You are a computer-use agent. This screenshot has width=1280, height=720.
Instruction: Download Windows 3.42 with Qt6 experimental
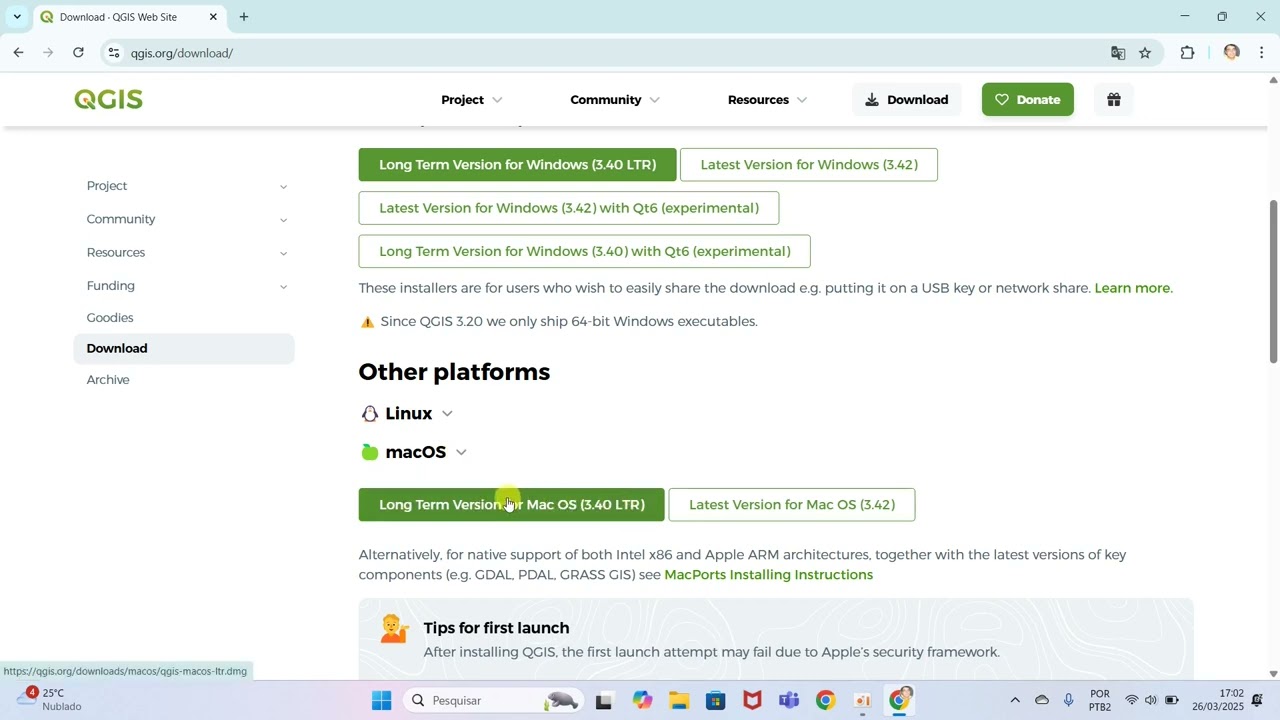coord(569,208)
